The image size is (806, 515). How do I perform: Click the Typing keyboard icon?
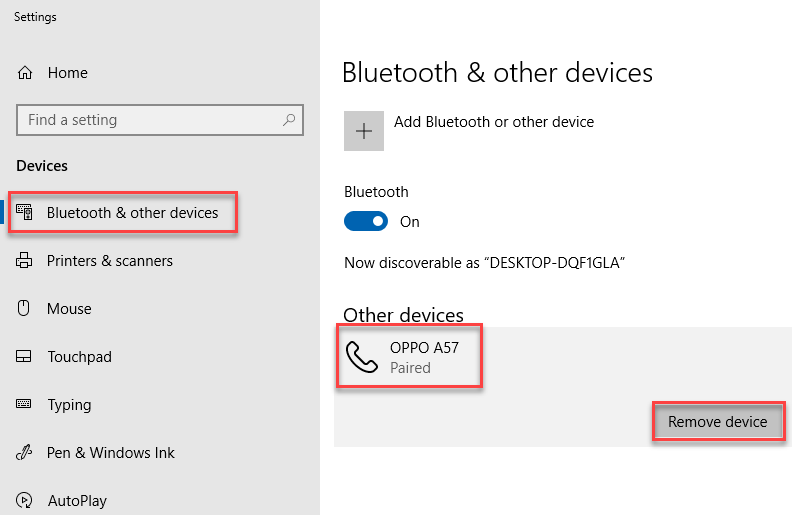[x=24, y=403]
